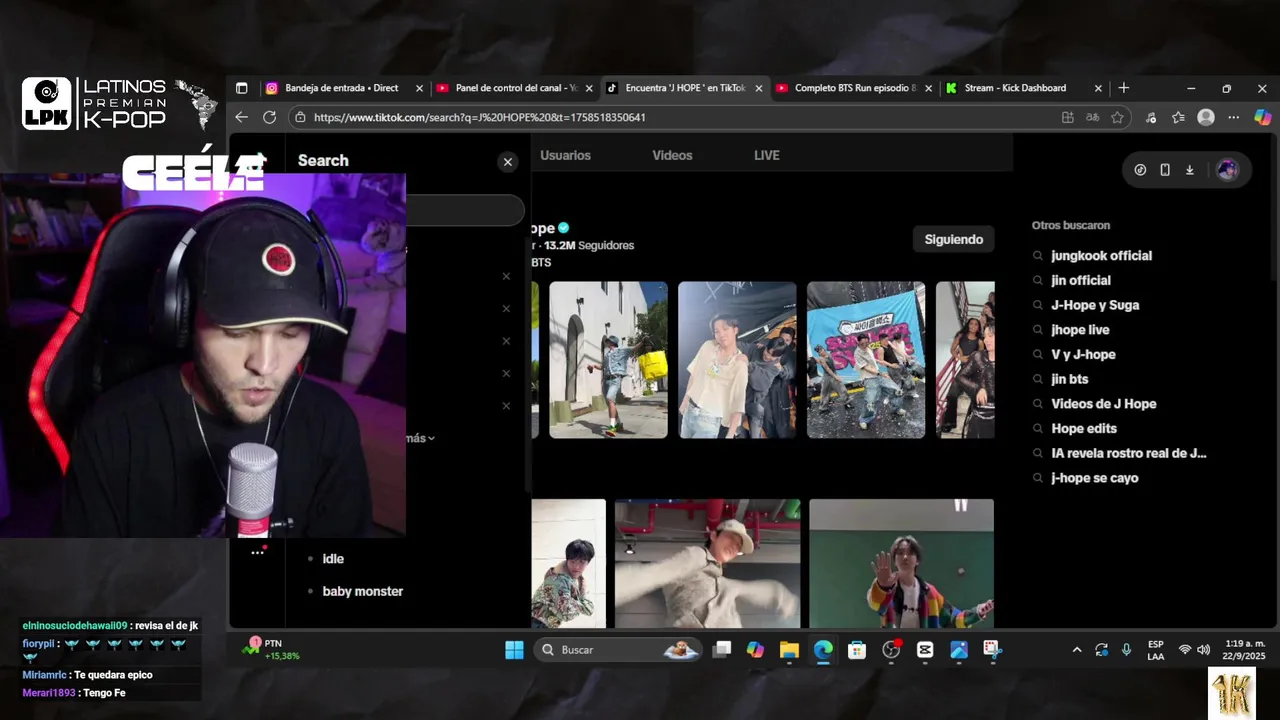Open the Copilot sidebar icon
Viewport: 1280px width, 720px height.
[1263, 117]
